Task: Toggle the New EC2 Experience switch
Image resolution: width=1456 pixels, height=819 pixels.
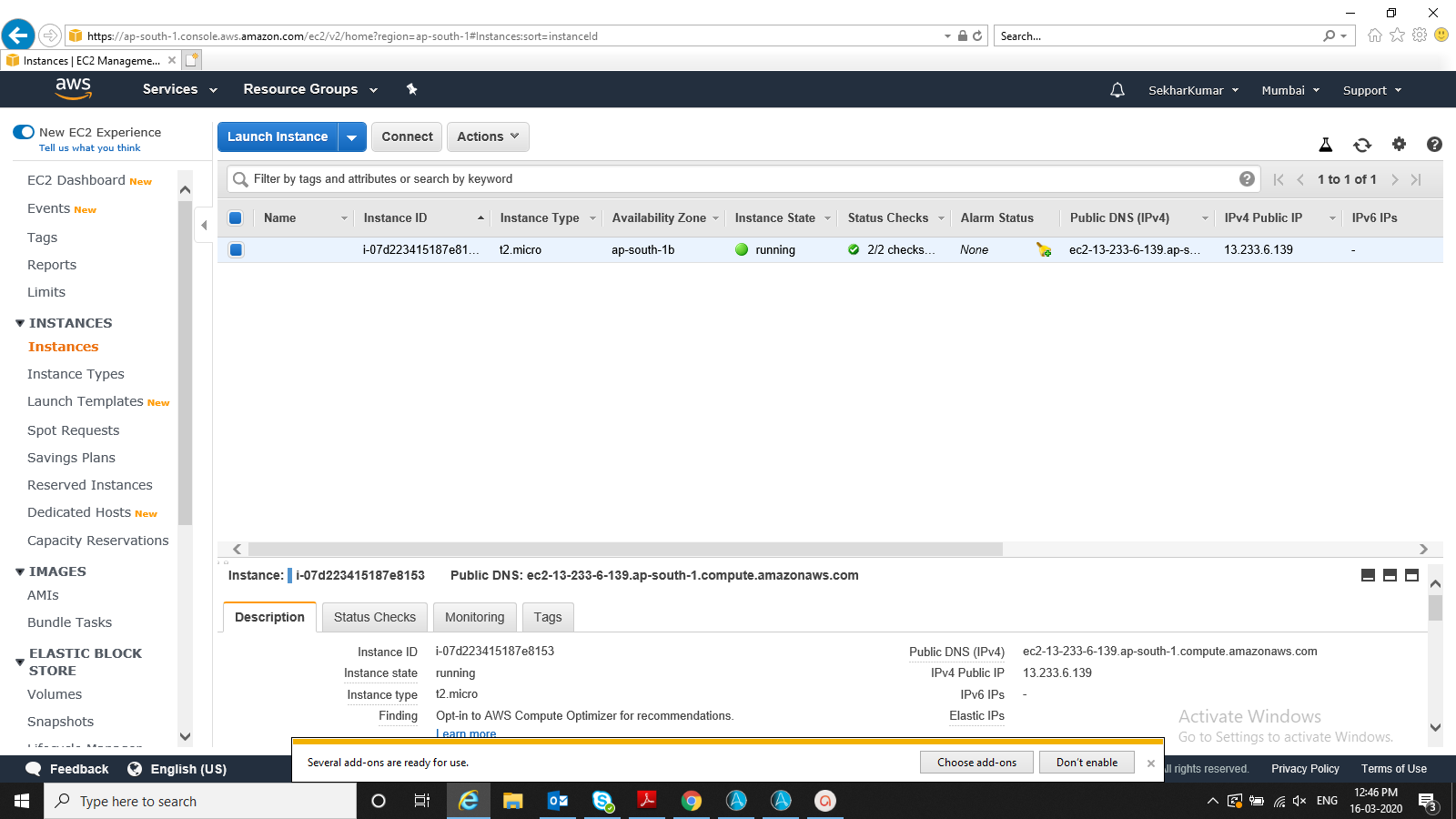Action: click(x=24, y=132)
